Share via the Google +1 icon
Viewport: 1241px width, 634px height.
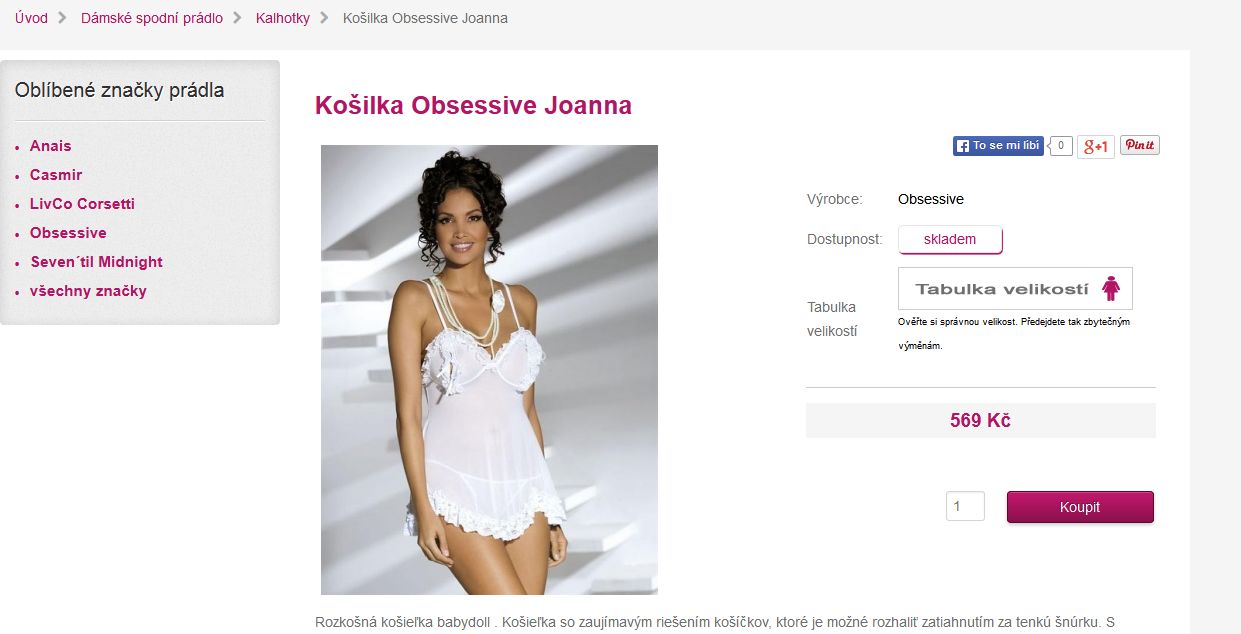1096,147
